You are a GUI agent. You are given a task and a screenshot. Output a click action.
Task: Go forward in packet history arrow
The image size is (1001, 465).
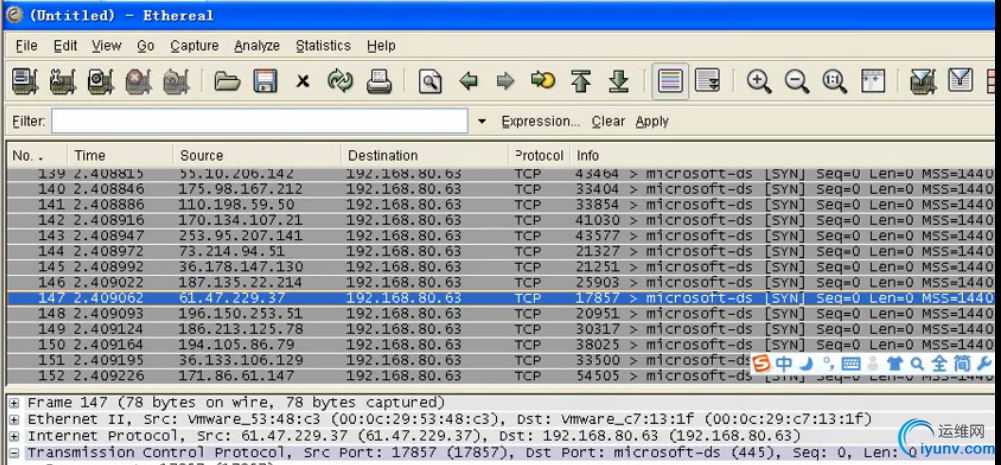point(506,81)
